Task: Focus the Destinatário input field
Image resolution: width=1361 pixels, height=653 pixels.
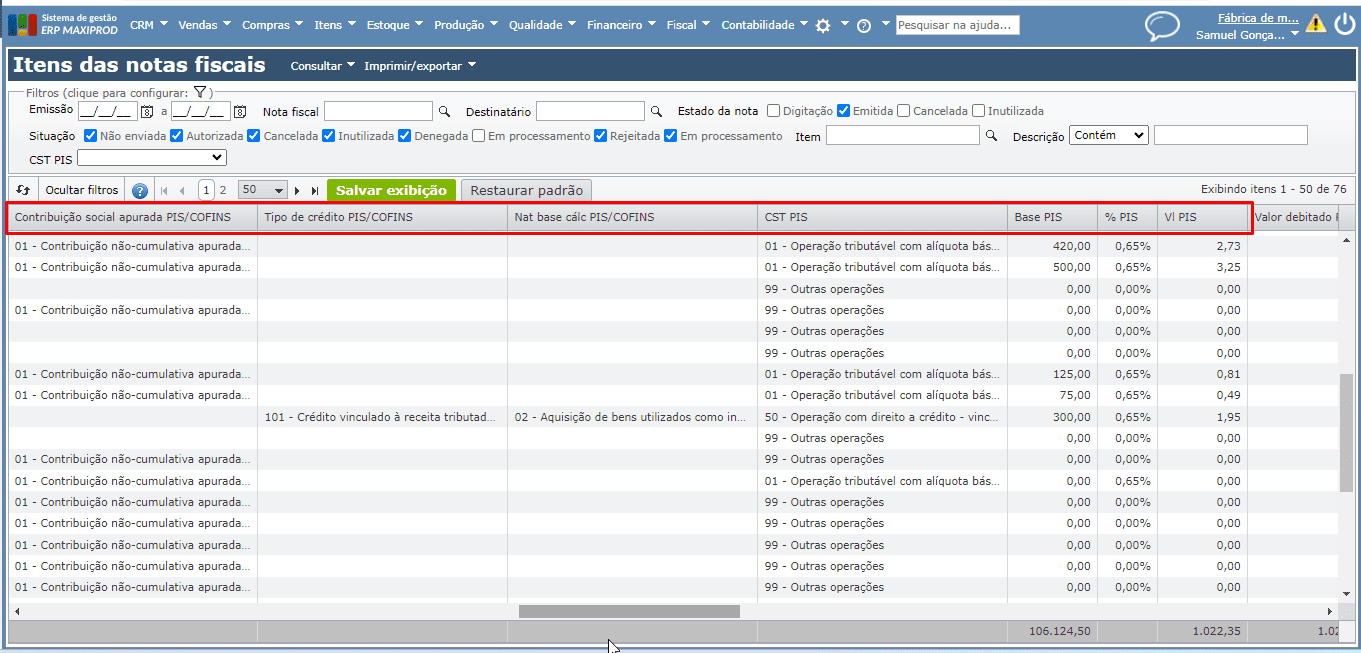Action: (x=590, y=111)
